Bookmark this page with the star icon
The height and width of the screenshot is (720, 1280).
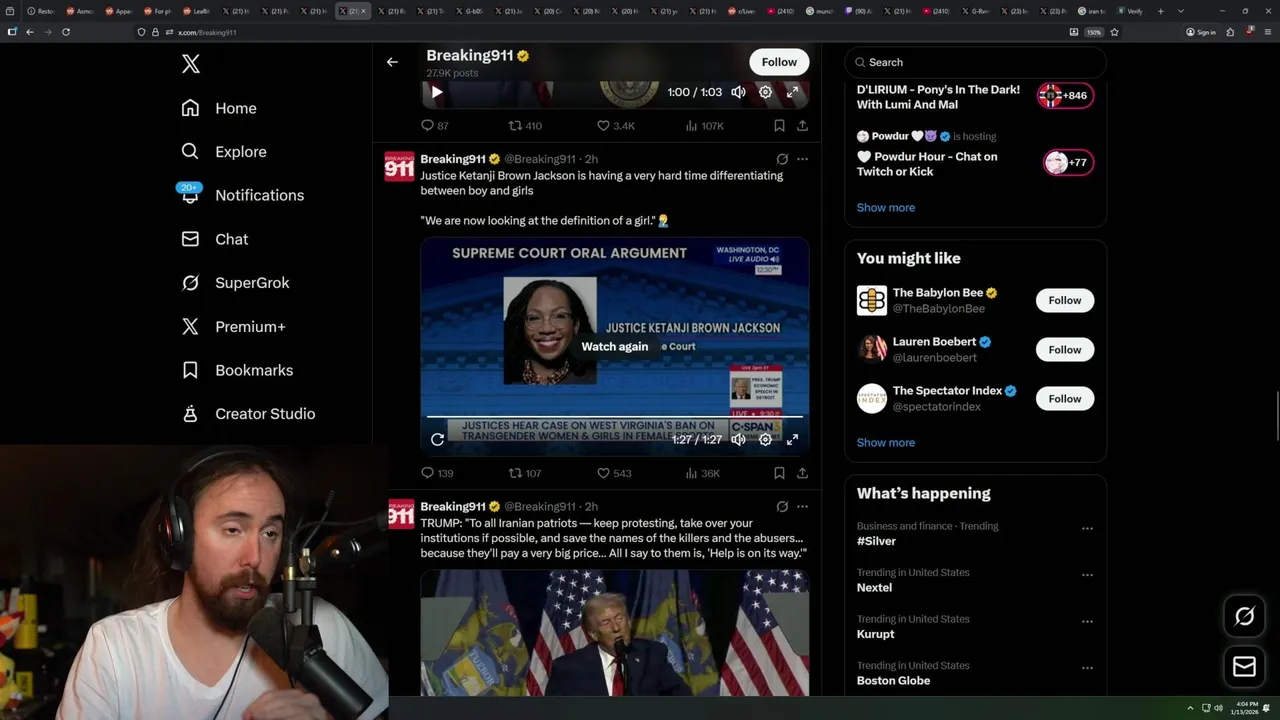[x=1114, y=32]
